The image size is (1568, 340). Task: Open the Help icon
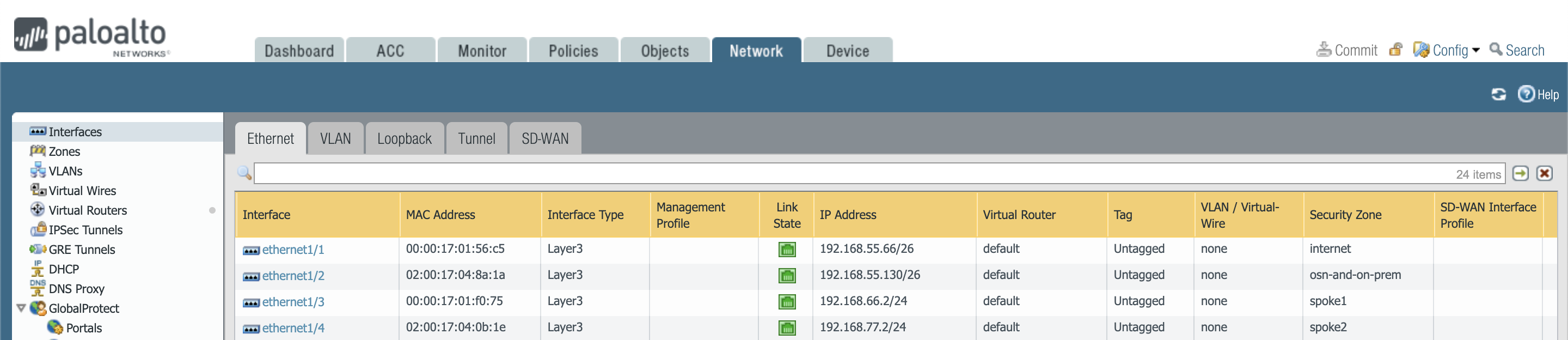[x=1526, y=94]
